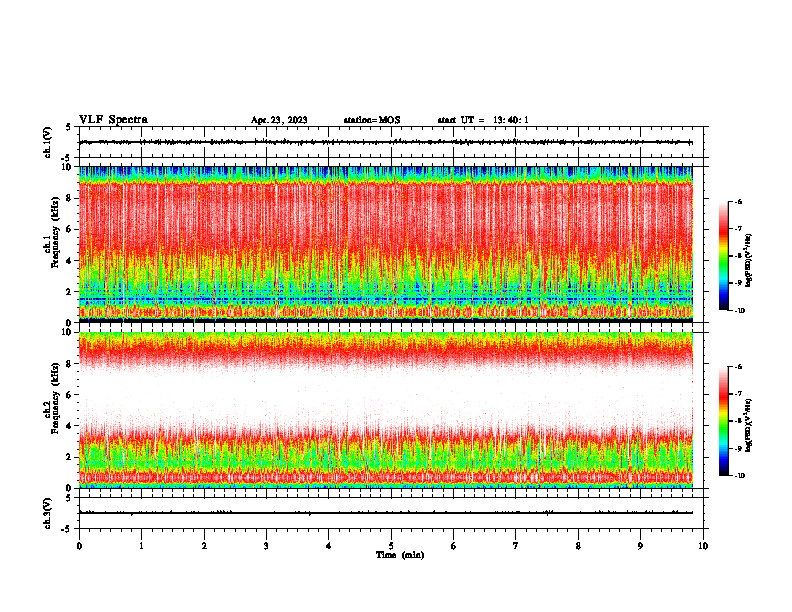Click the ch.1 spectrogram panel

click(386, 244)
